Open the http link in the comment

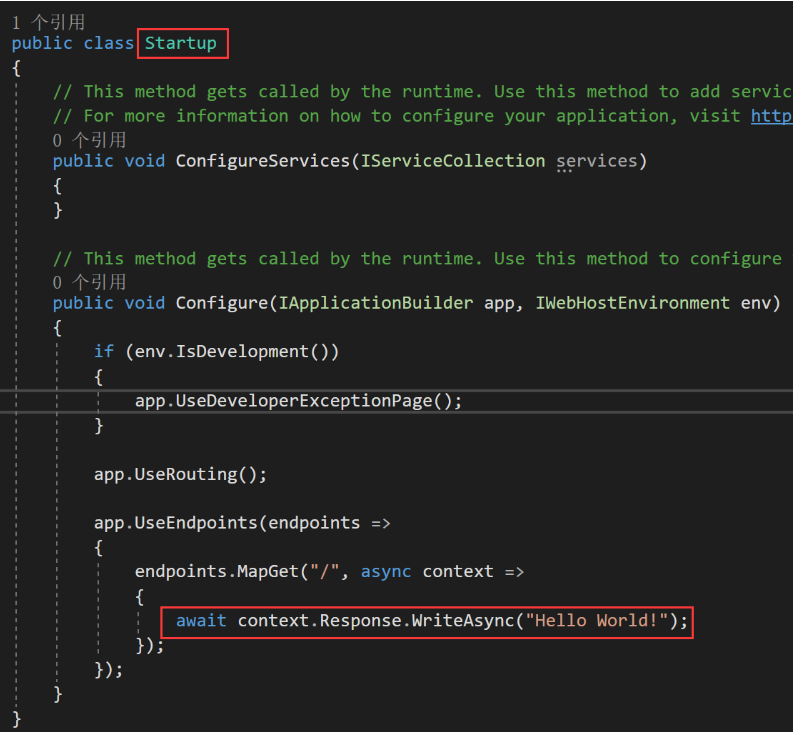tap(771, 116)
